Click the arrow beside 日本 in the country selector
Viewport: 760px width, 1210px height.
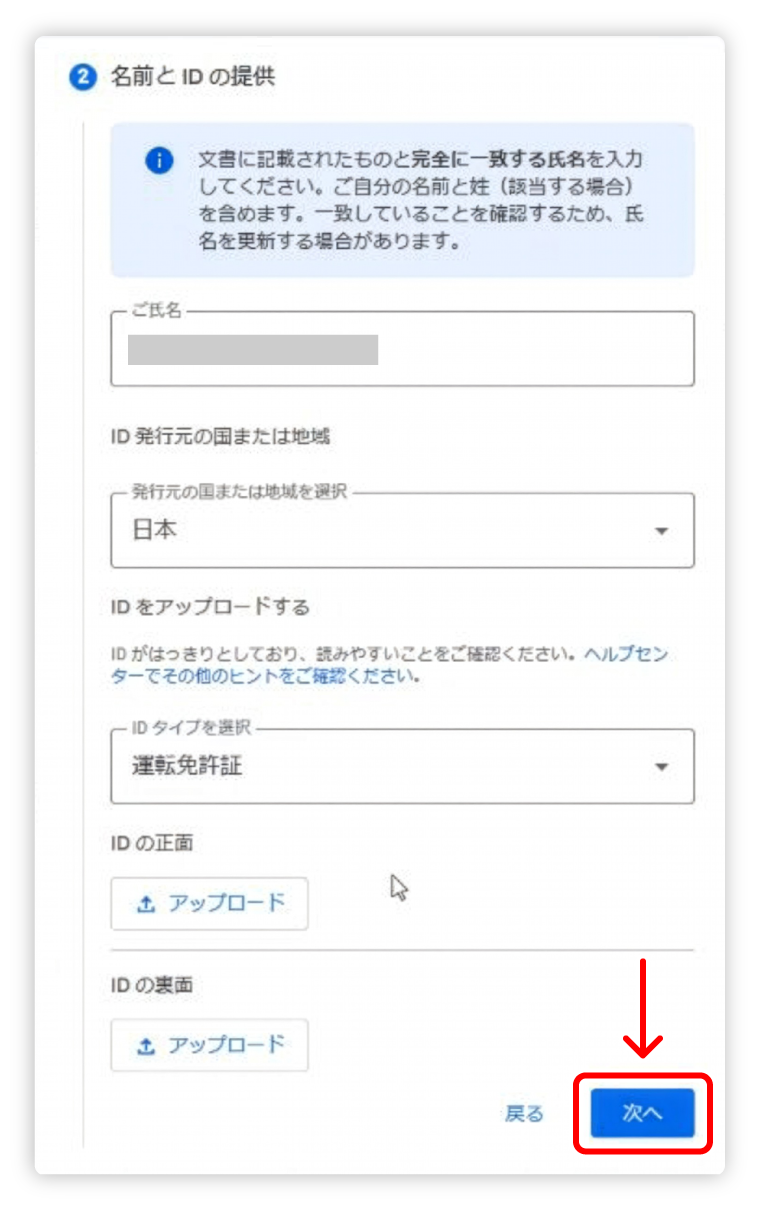coord(661,532)
